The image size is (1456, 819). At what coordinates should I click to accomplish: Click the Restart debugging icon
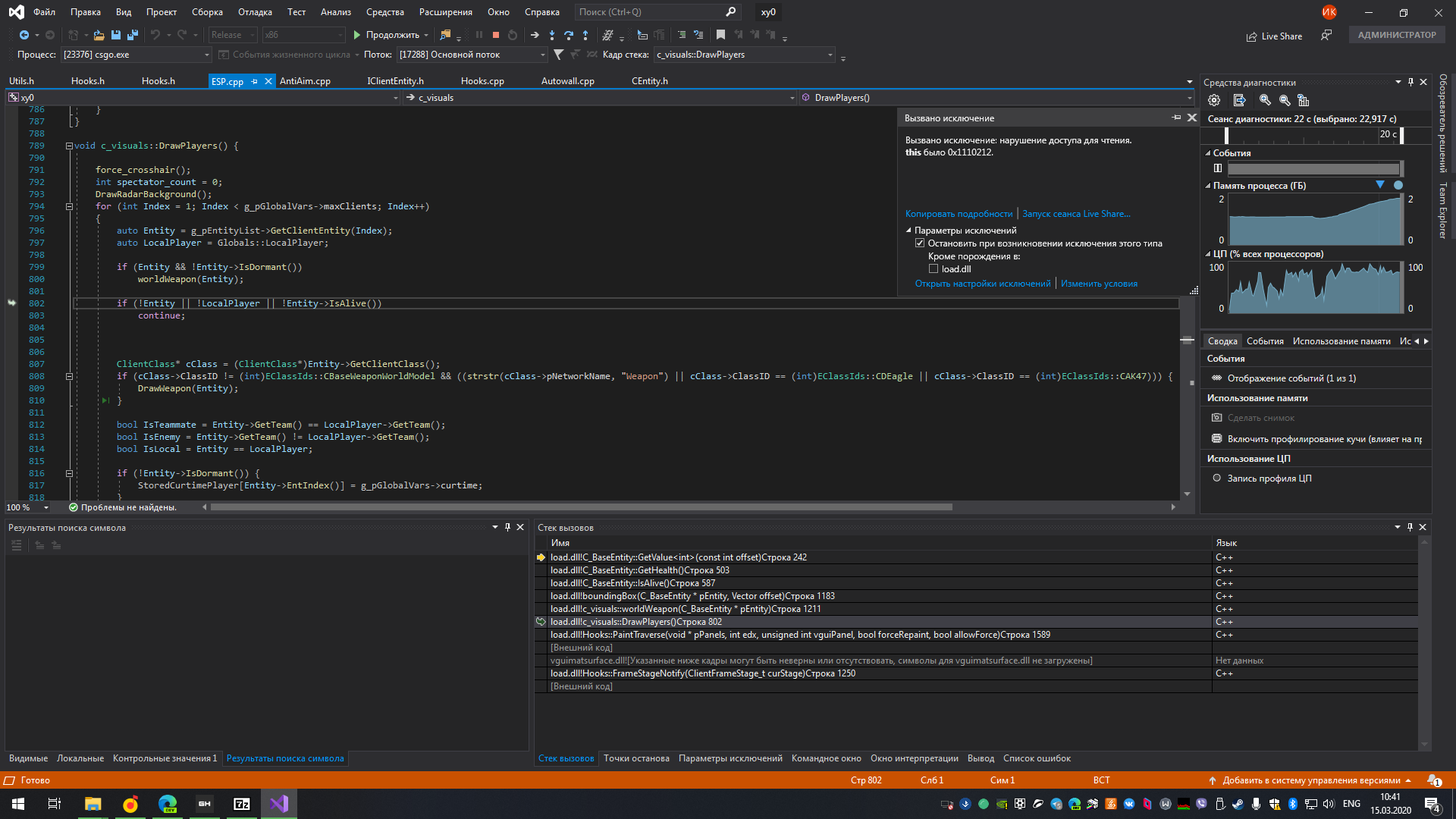click(513, 35)
